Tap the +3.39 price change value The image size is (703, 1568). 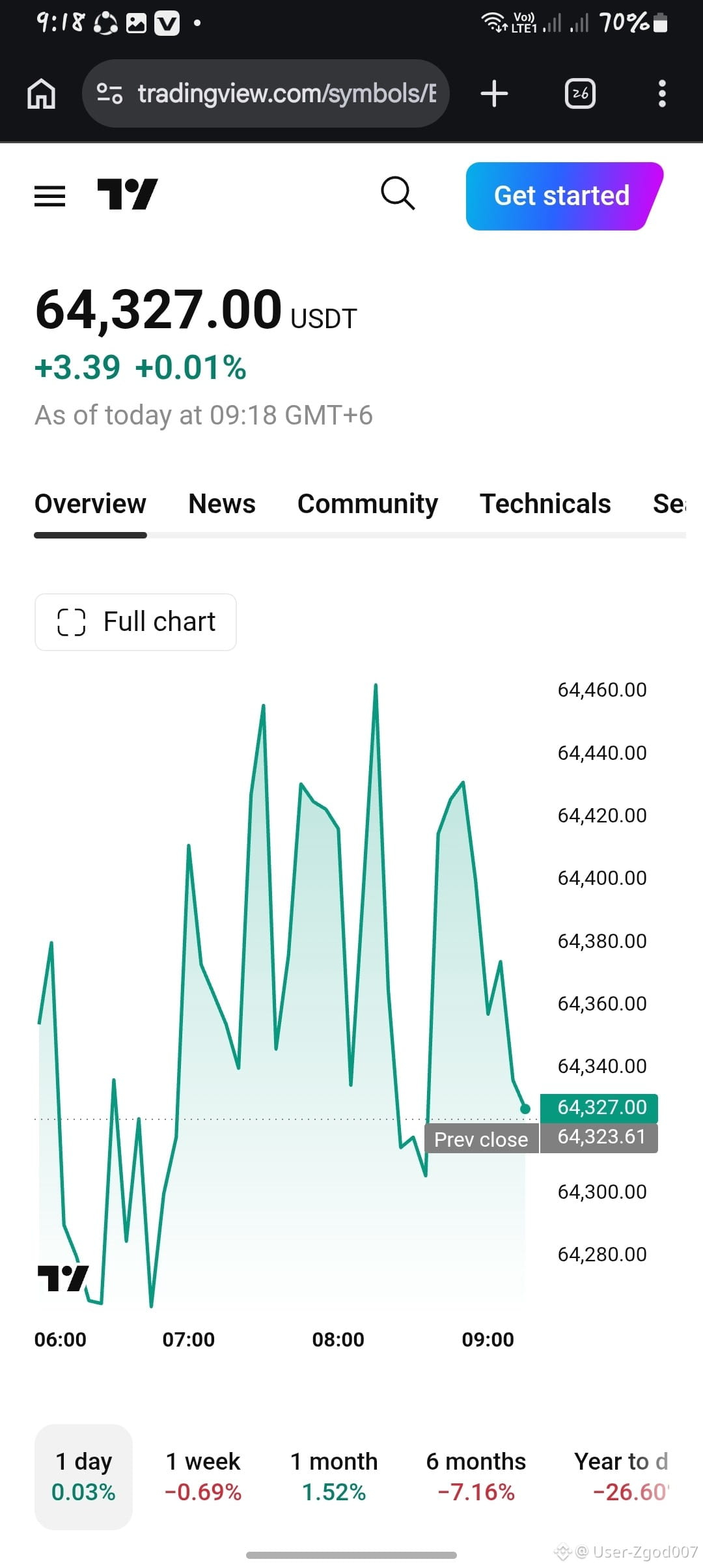pyautogui.click(x=77, y=367)
